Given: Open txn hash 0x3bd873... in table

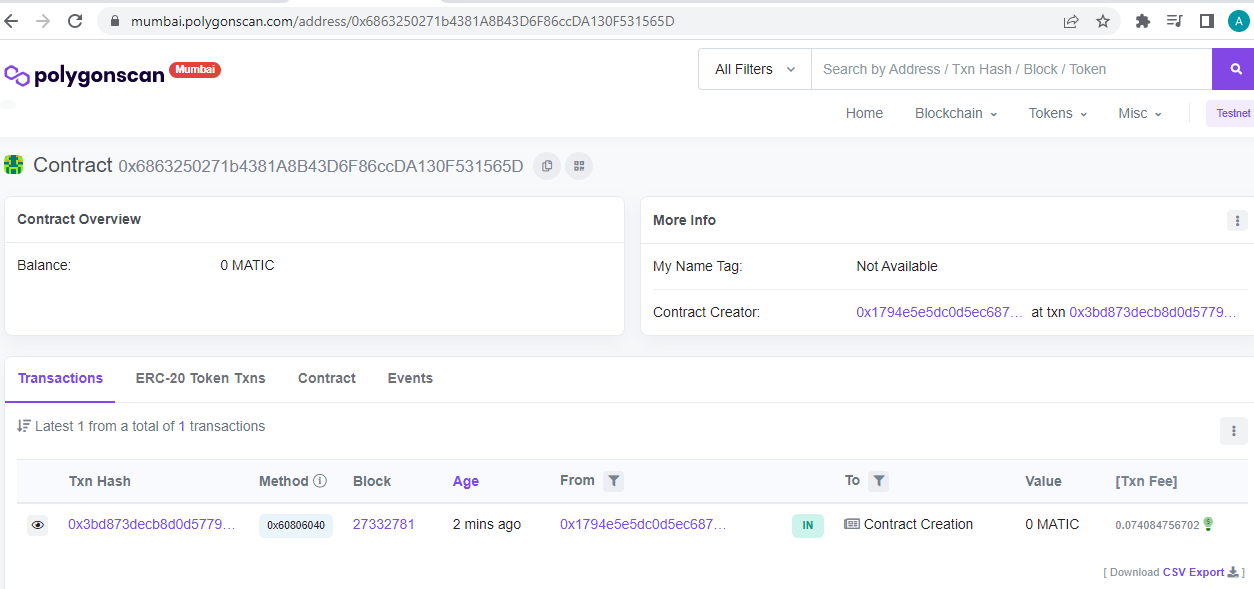Looking at the screenshot, I should 152,524.
